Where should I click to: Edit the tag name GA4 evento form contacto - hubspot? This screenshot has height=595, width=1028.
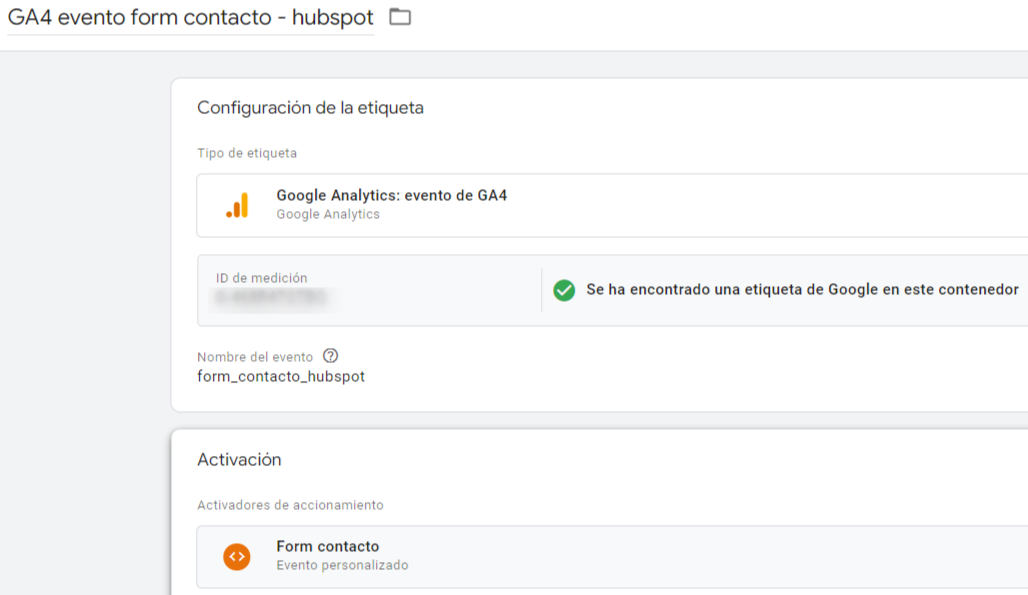(x=190, y=18)
